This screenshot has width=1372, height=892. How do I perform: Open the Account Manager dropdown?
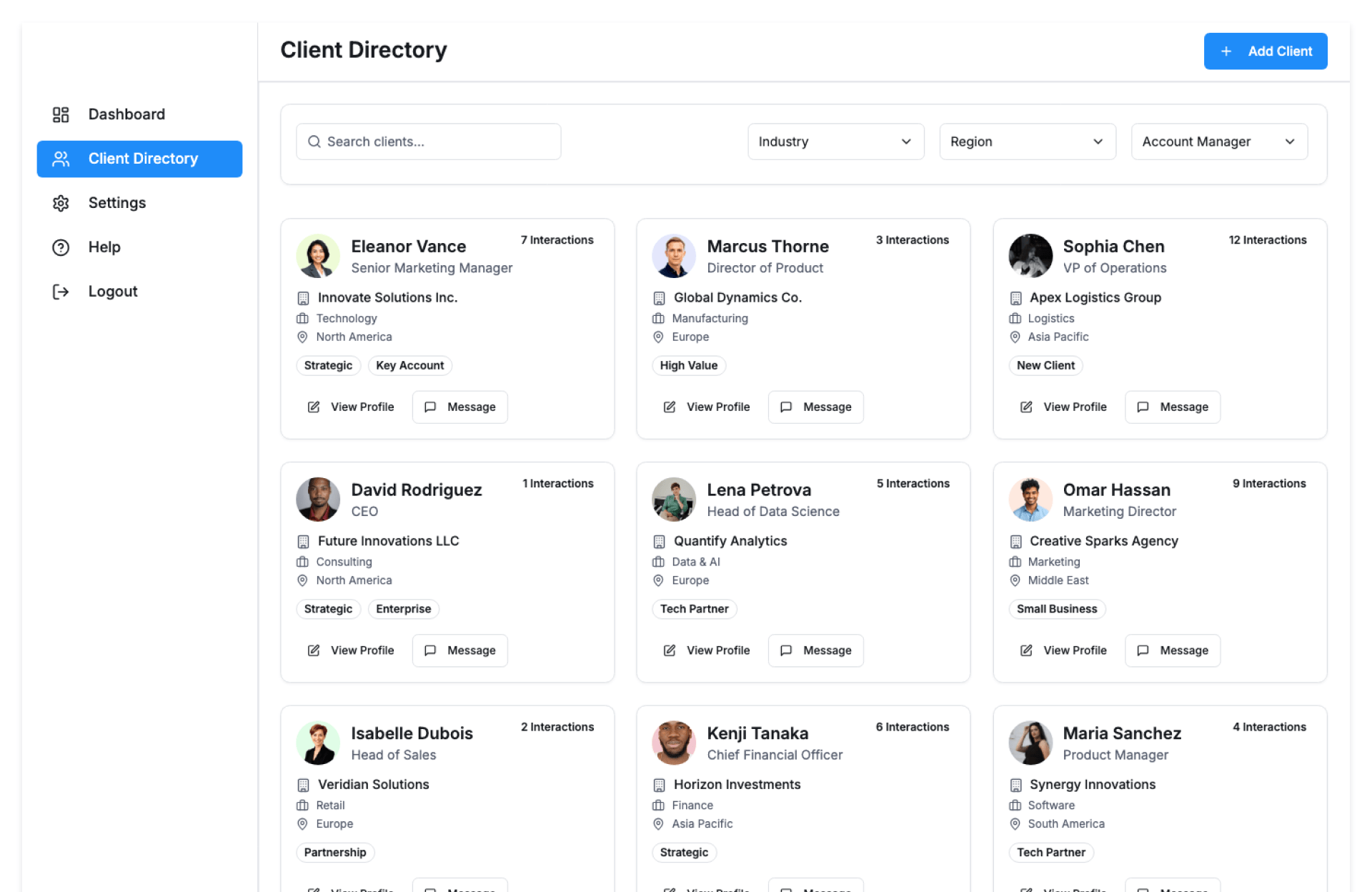[1218, 142]
